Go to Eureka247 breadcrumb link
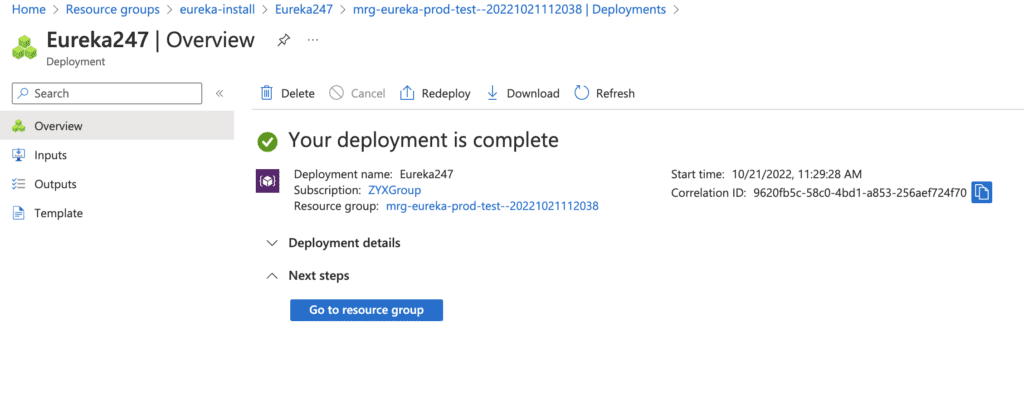The height and width of the screenshot is (410, 1024). point(304,10)
